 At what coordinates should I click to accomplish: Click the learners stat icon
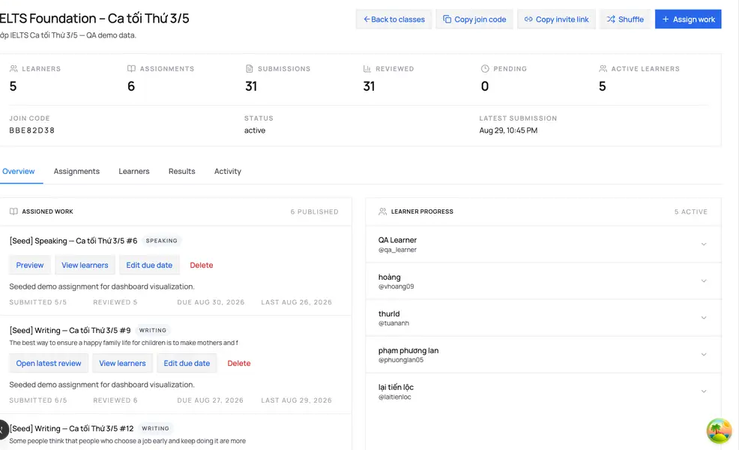pyautogui.click(x=14, y=69)
